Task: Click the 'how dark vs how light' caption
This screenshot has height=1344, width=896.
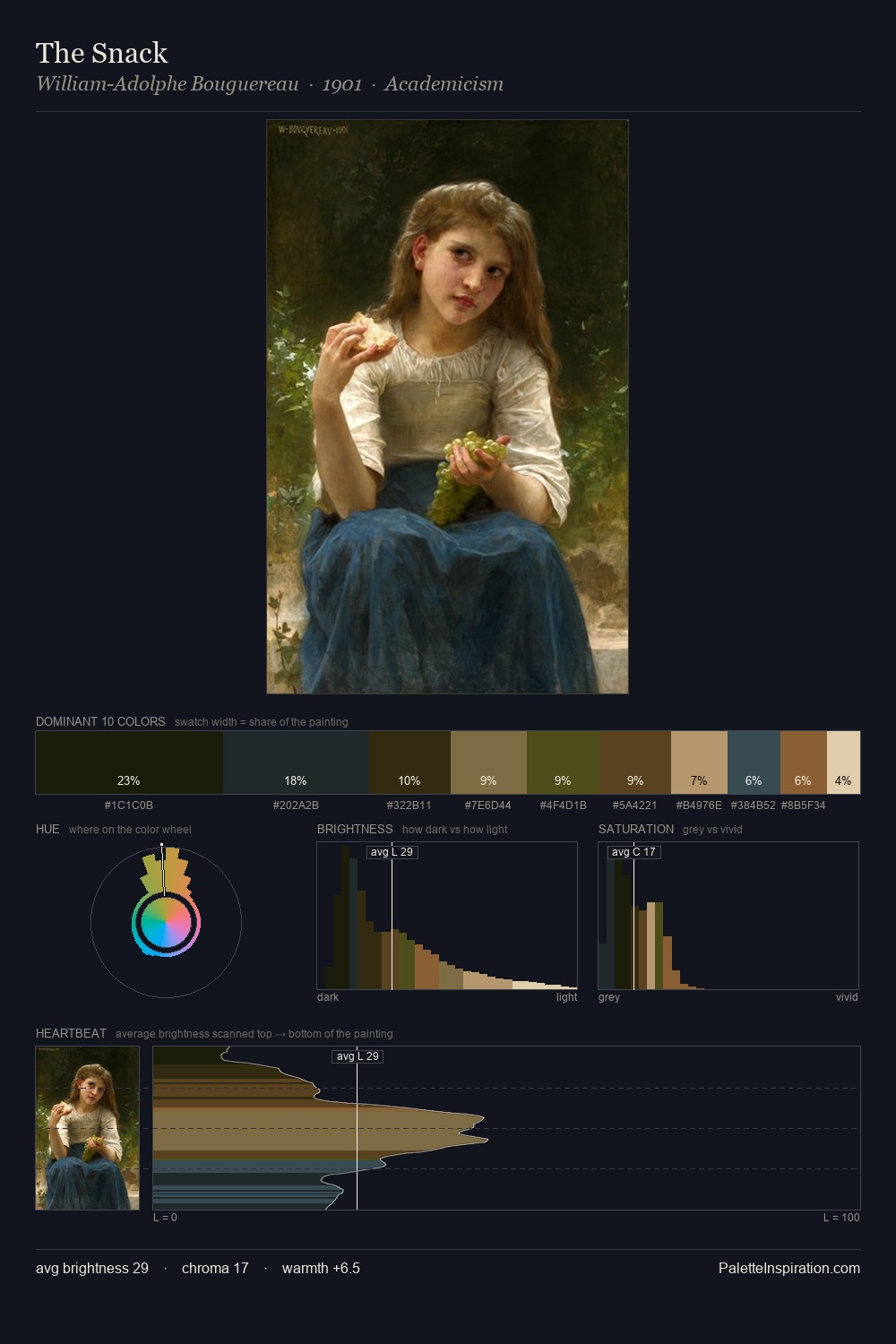Action: tap(455, 830)
